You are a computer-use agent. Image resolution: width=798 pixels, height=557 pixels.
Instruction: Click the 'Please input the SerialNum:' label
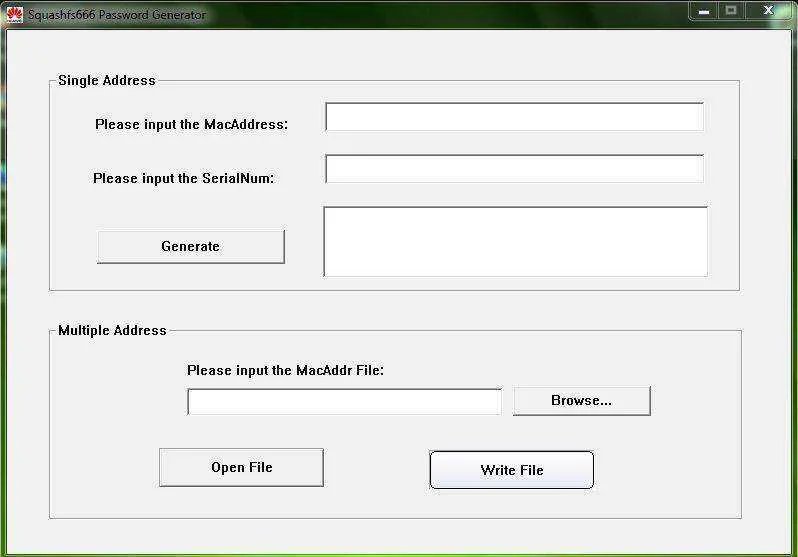[183, 178]
